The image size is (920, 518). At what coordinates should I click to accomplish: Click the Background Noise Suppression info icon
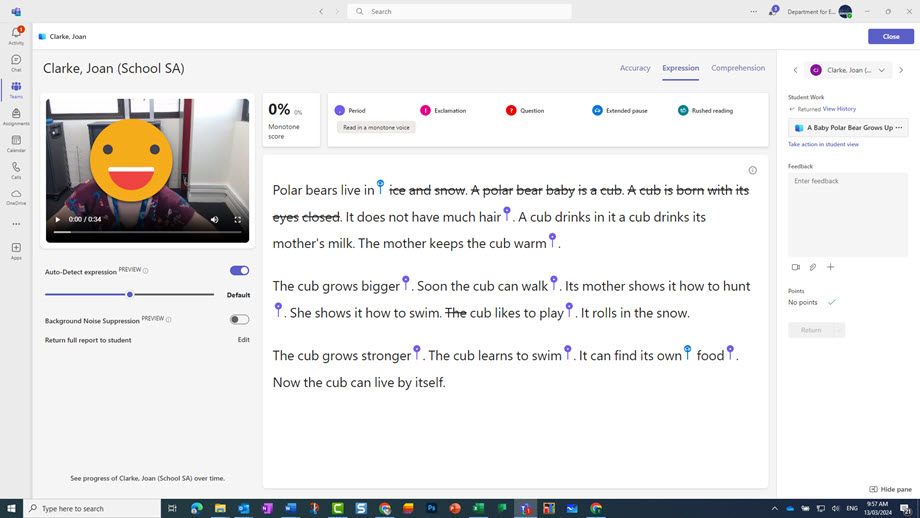(168, 320)
